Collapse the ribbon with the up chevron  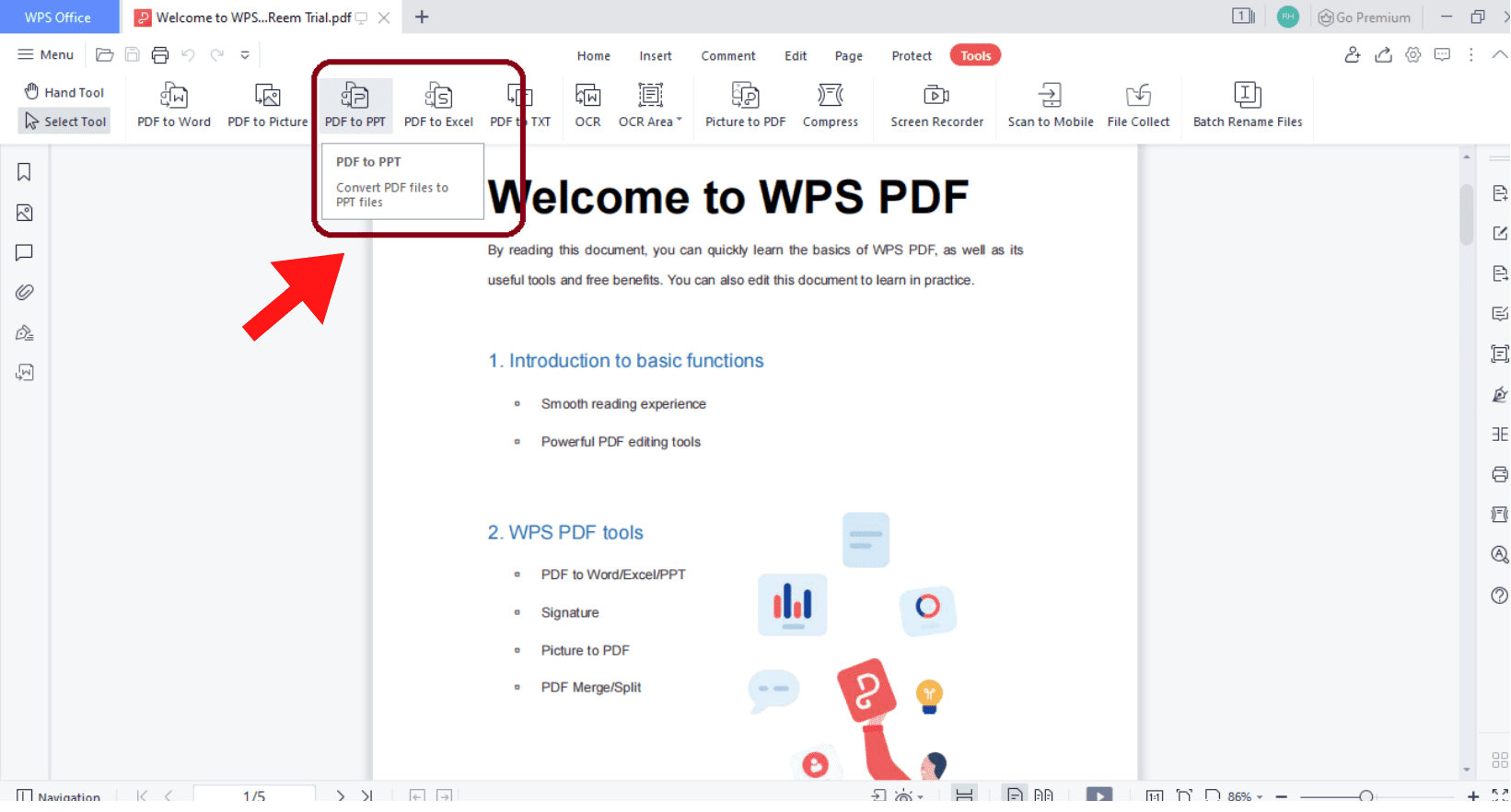(1500, 55)
